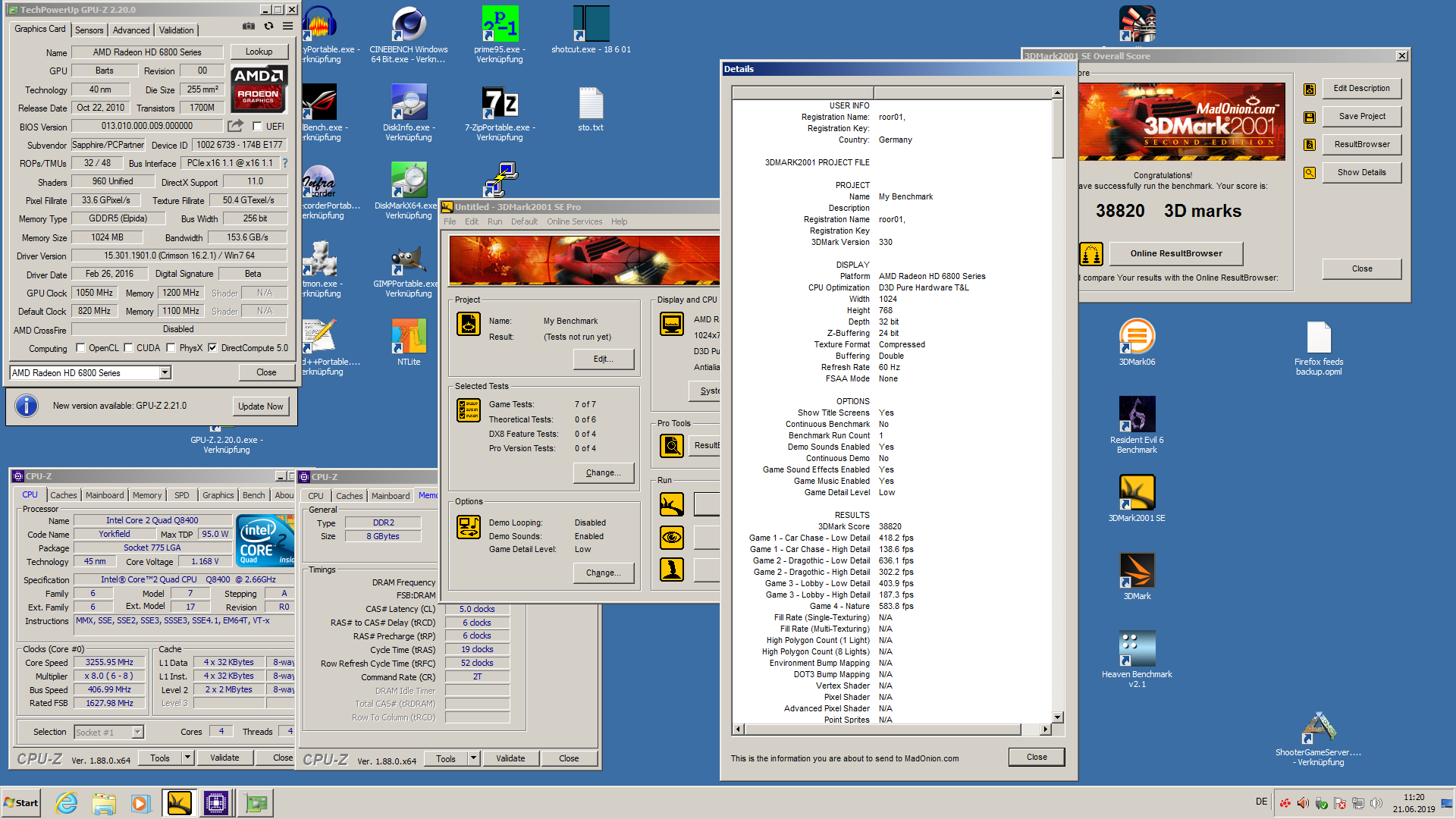Click the Close button in the Details window

pyautogui.click(x=1037, y=757)
